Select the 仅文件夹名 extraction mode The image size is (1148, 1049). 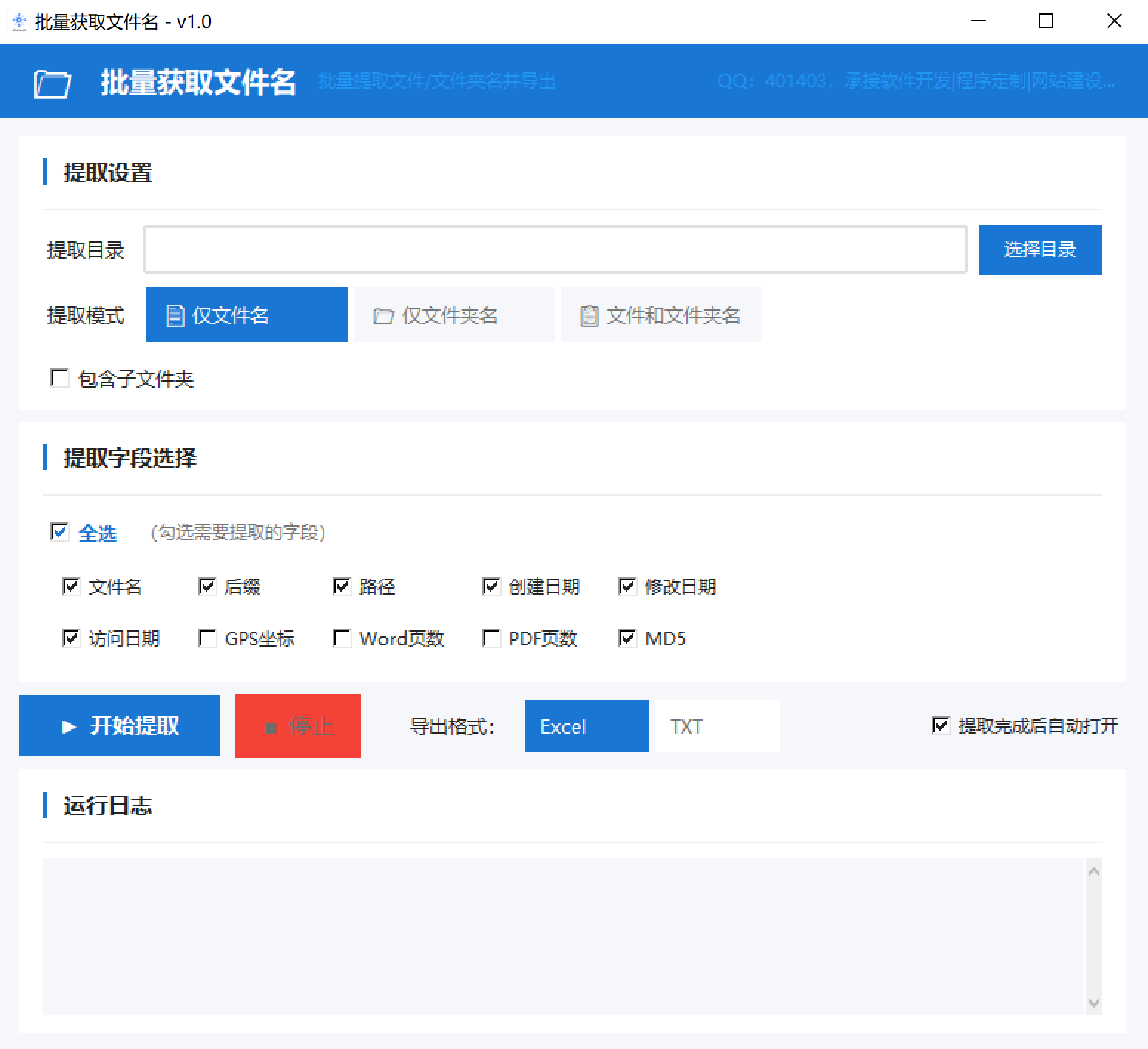pos(454,315)
